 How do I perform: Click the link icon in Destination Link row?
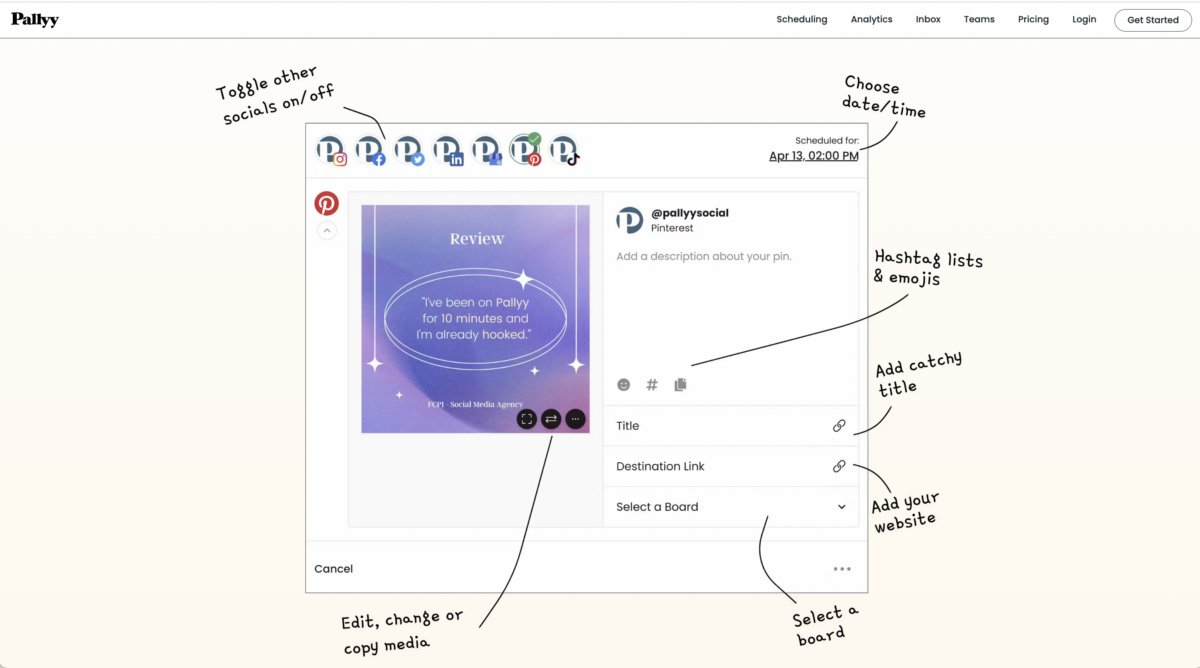click(839, 466)
